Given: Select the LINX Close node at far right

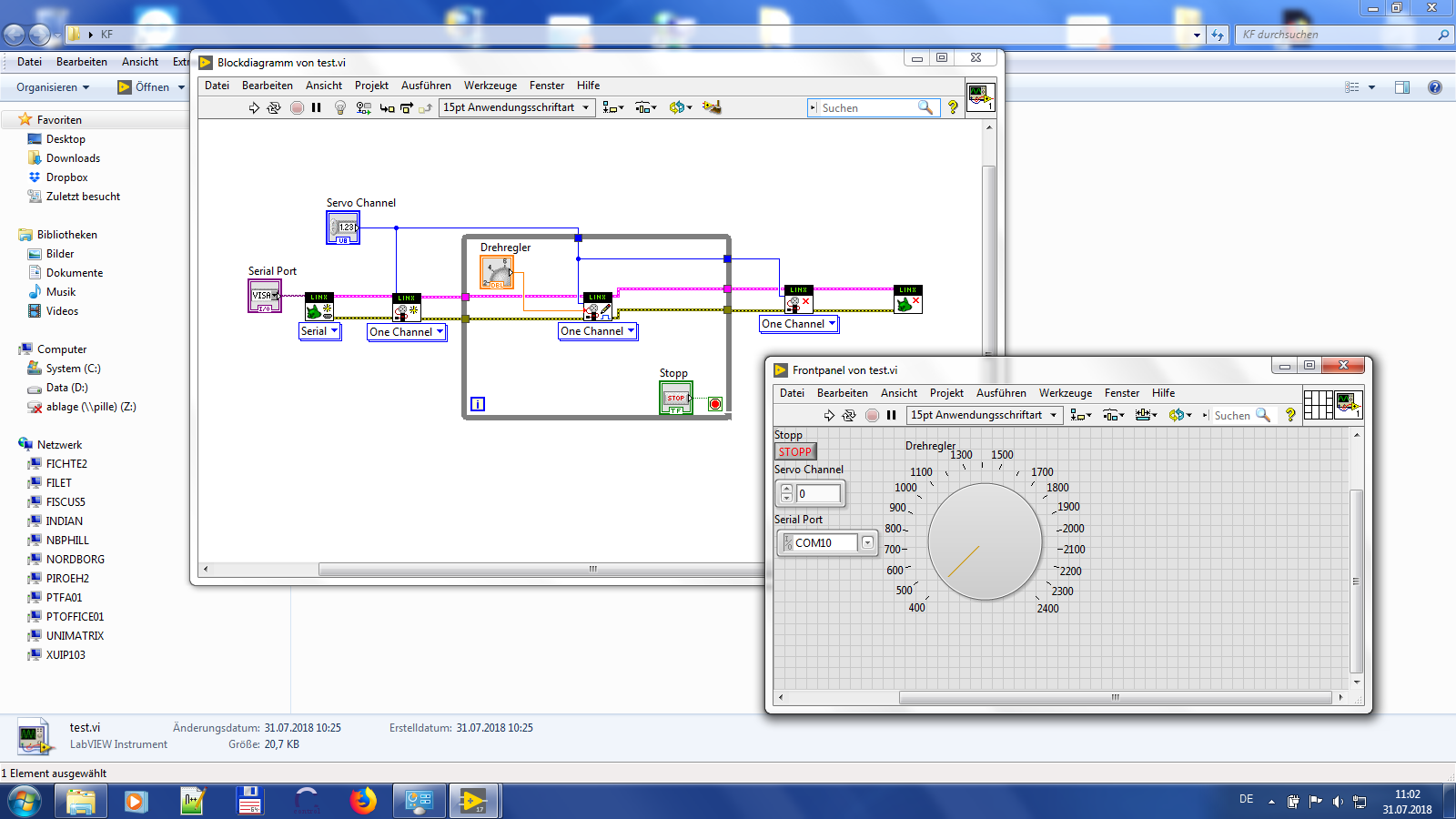Looking at the screenshot, I should (x=908, y=299).
